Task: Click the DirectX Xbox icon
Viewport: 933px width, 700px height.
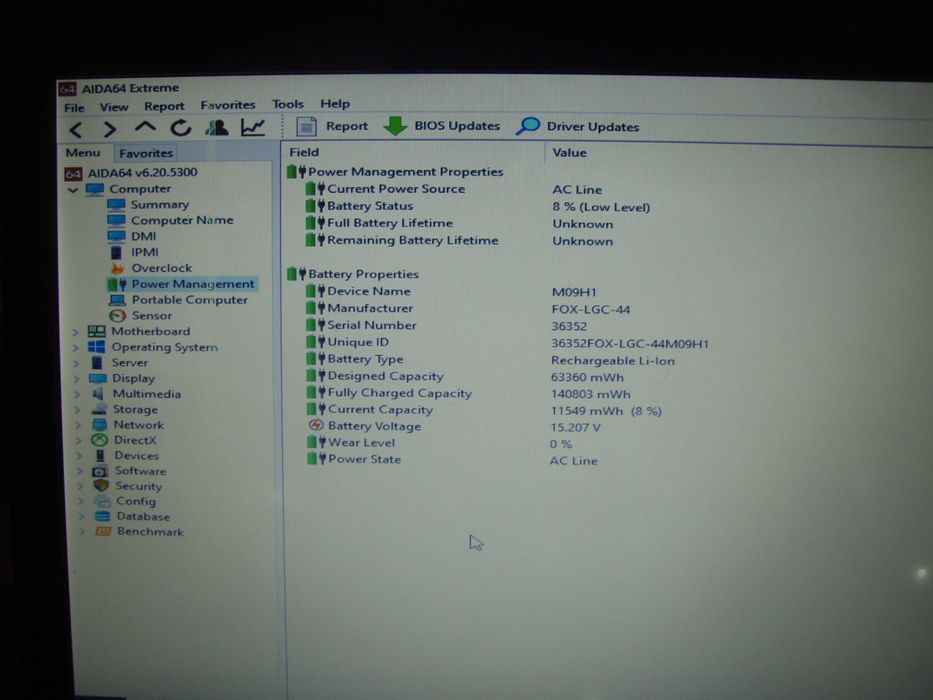Action: pyautogui.click(x=99, y=440)
